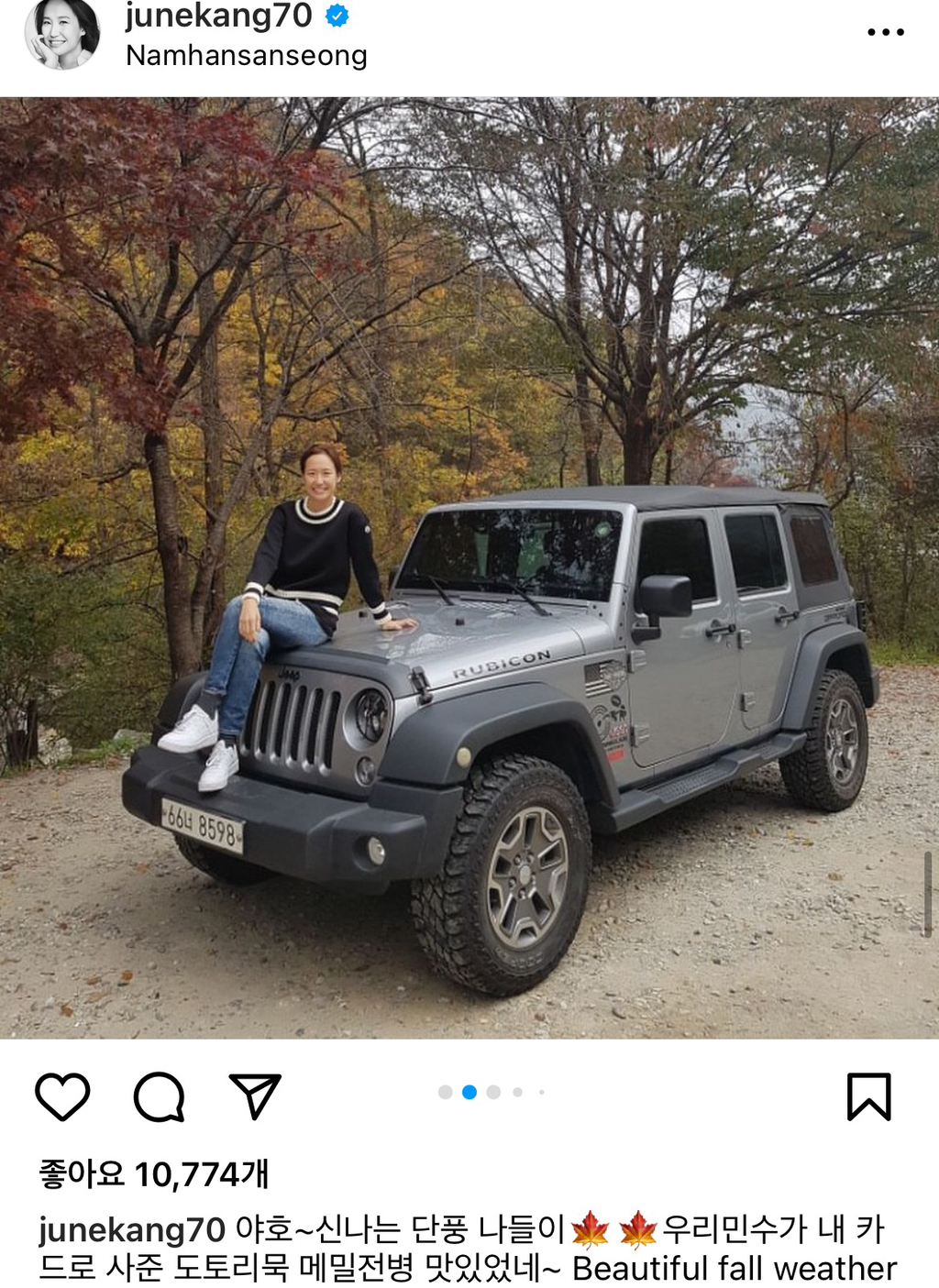
Task: Open the junekang70 username in the post header
Action: 219,15
